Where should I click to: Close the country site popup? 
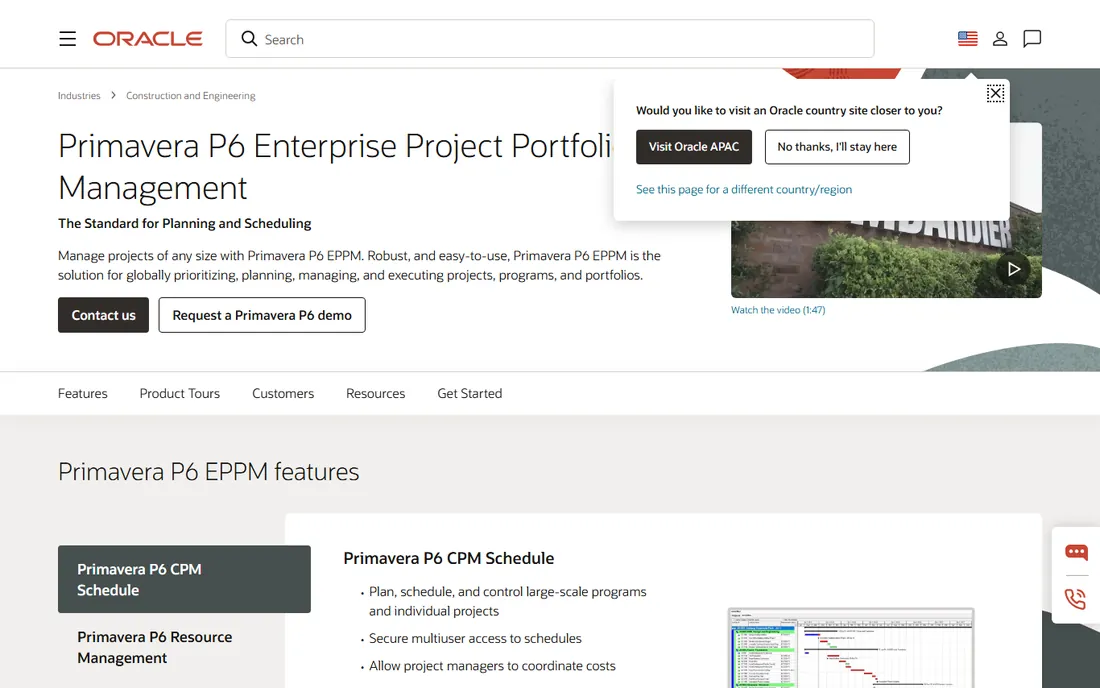[x=995, y=93]
